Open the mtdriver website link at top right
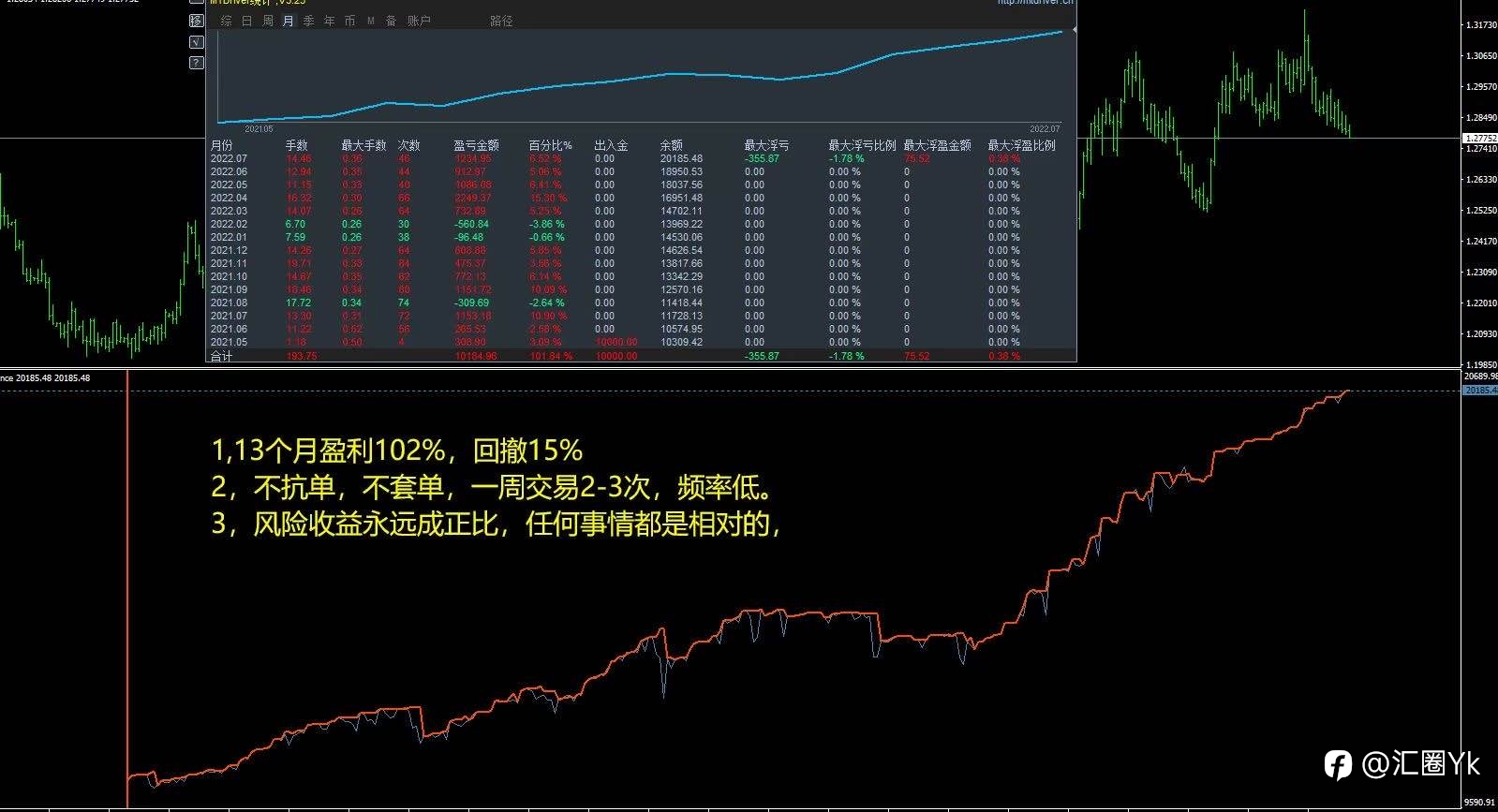Screen dimensions: 1498x812 (x=1035, y=3)
